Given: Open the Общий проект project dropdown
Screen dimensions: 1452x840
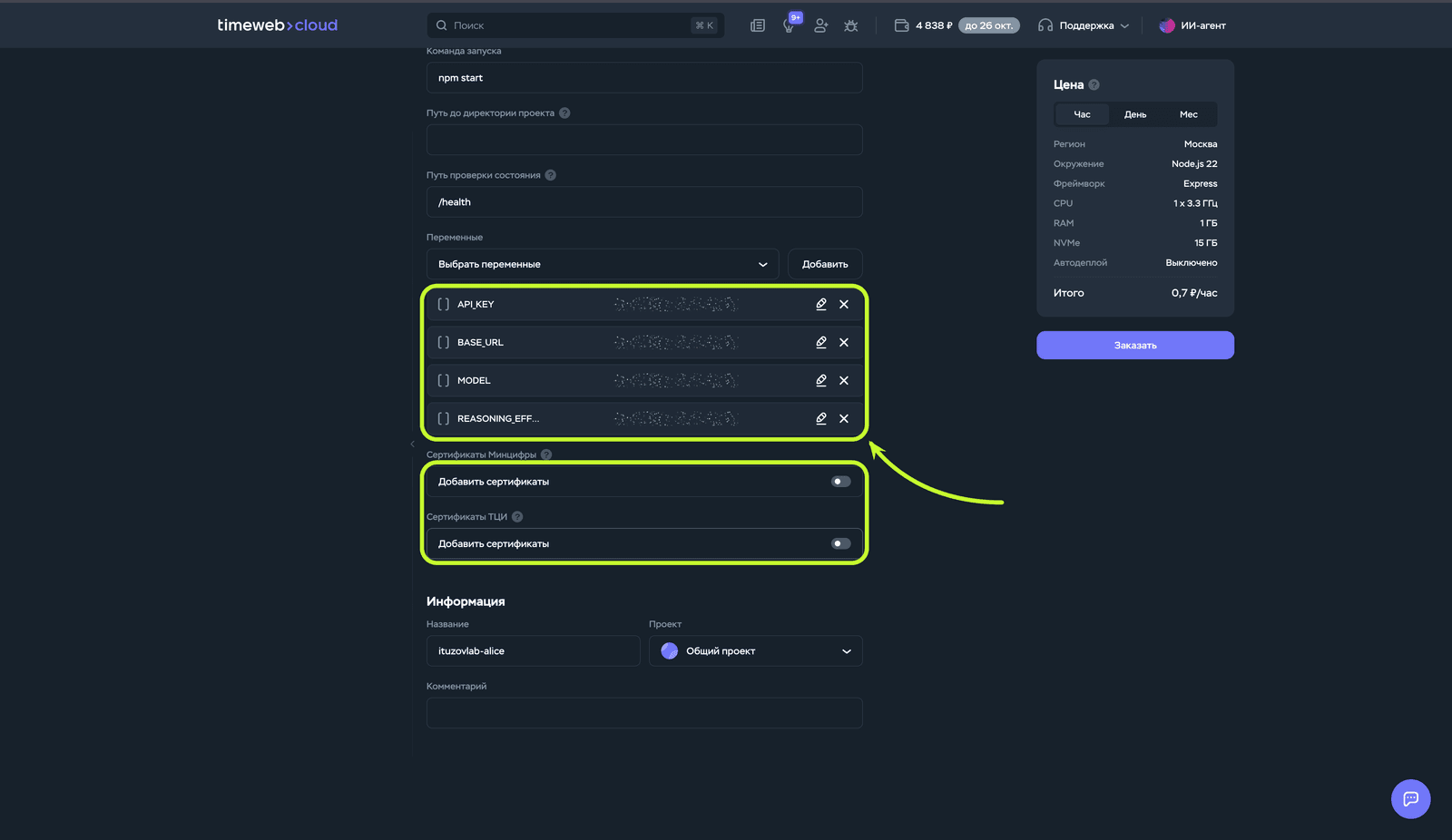Looking at the screenshot, I should pos(755,650).
